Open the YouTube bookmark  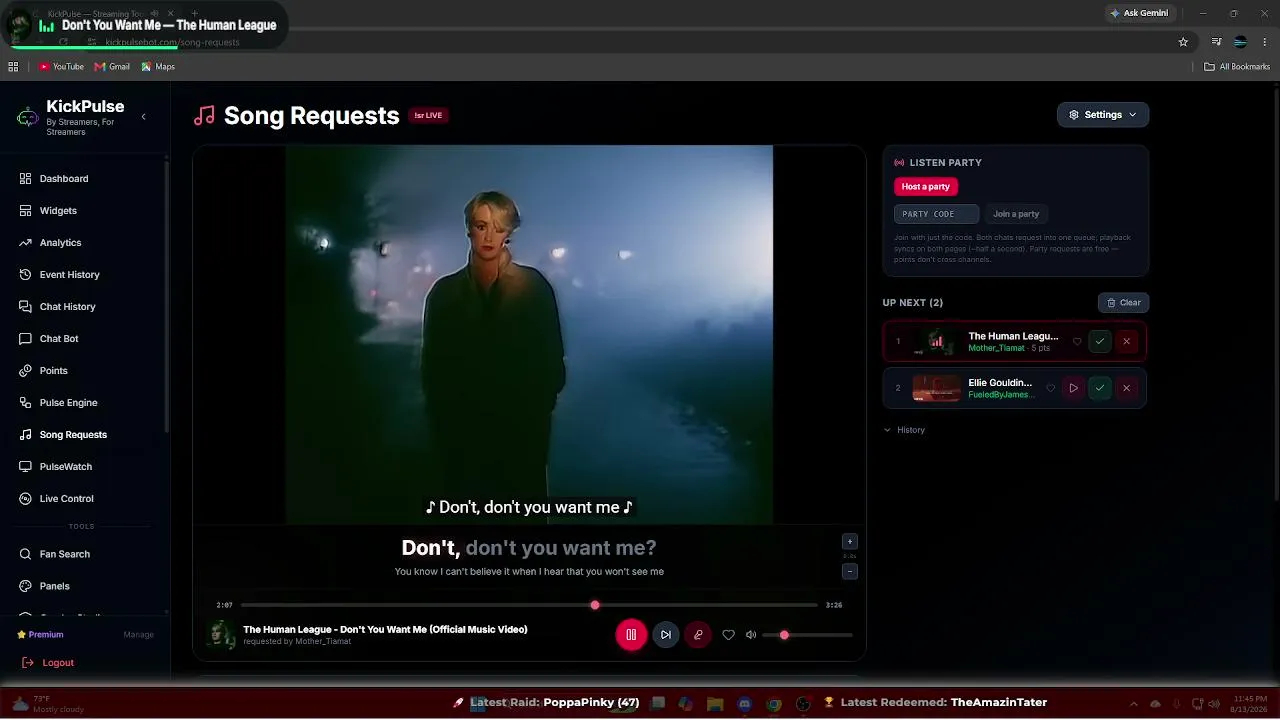point(61,67)
